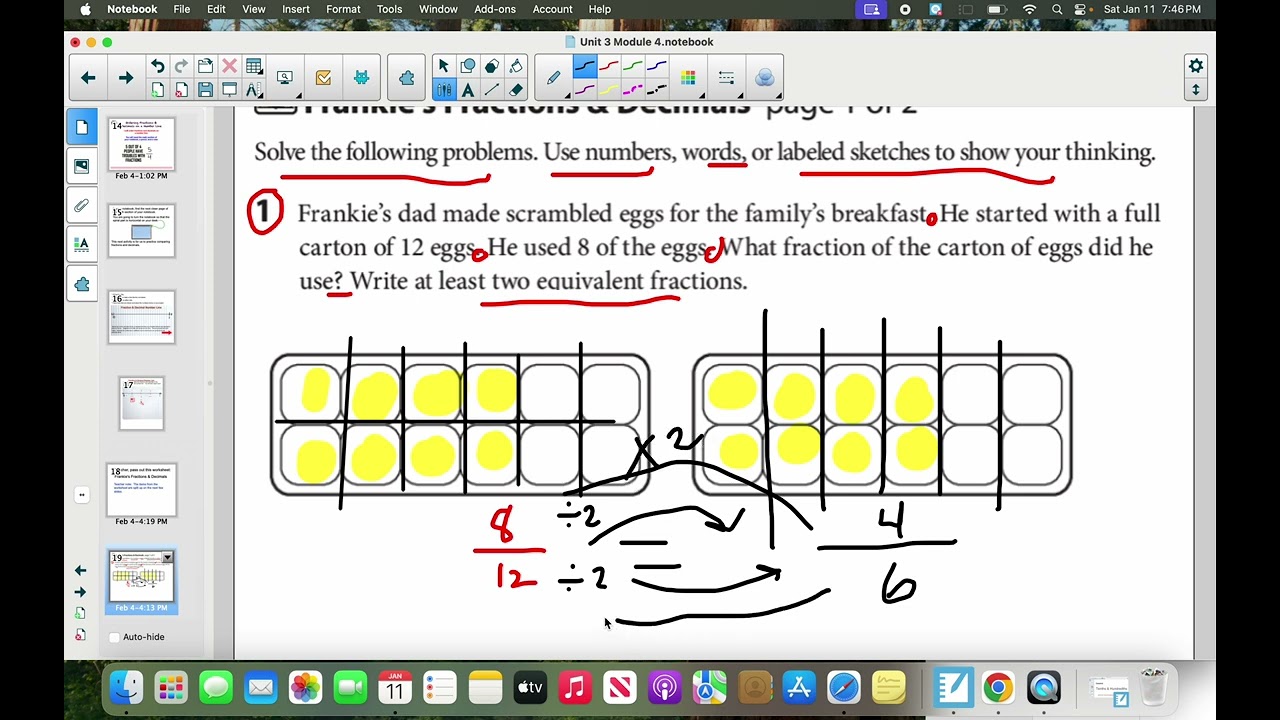1280x720 pixels.
Task: Open the Gallery sidebar tab
Action: click(x=82, y=166)
